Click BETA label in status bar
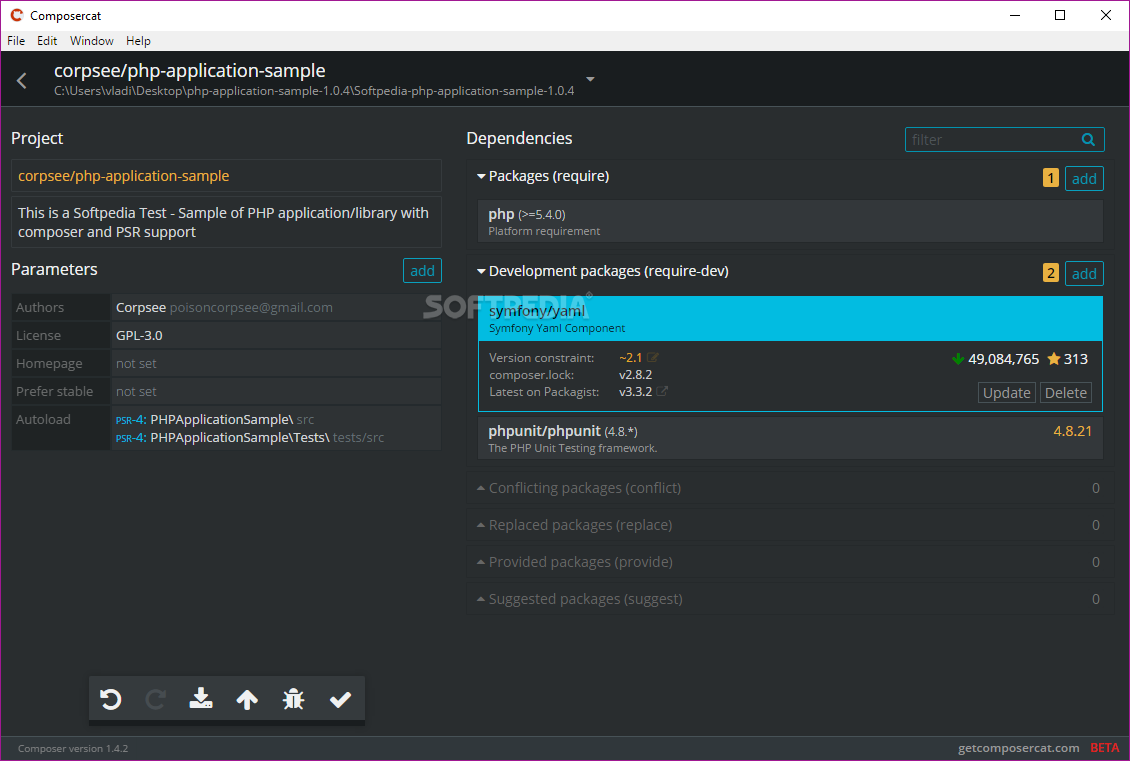This screenshot has width=1130, height=761. [x=1105, y=748]
